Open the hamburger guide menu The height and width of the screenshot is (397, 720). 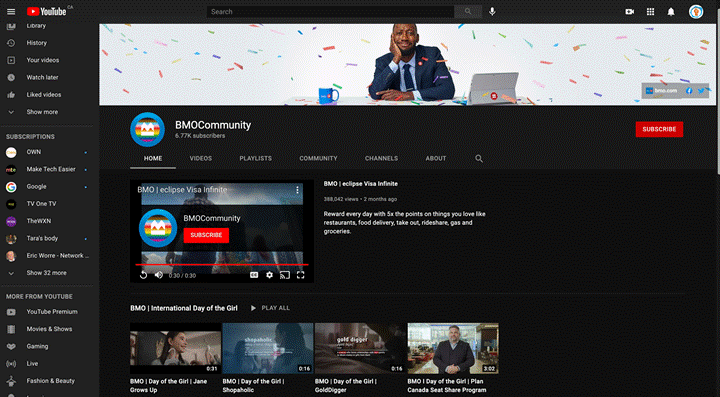coord(11,12)
